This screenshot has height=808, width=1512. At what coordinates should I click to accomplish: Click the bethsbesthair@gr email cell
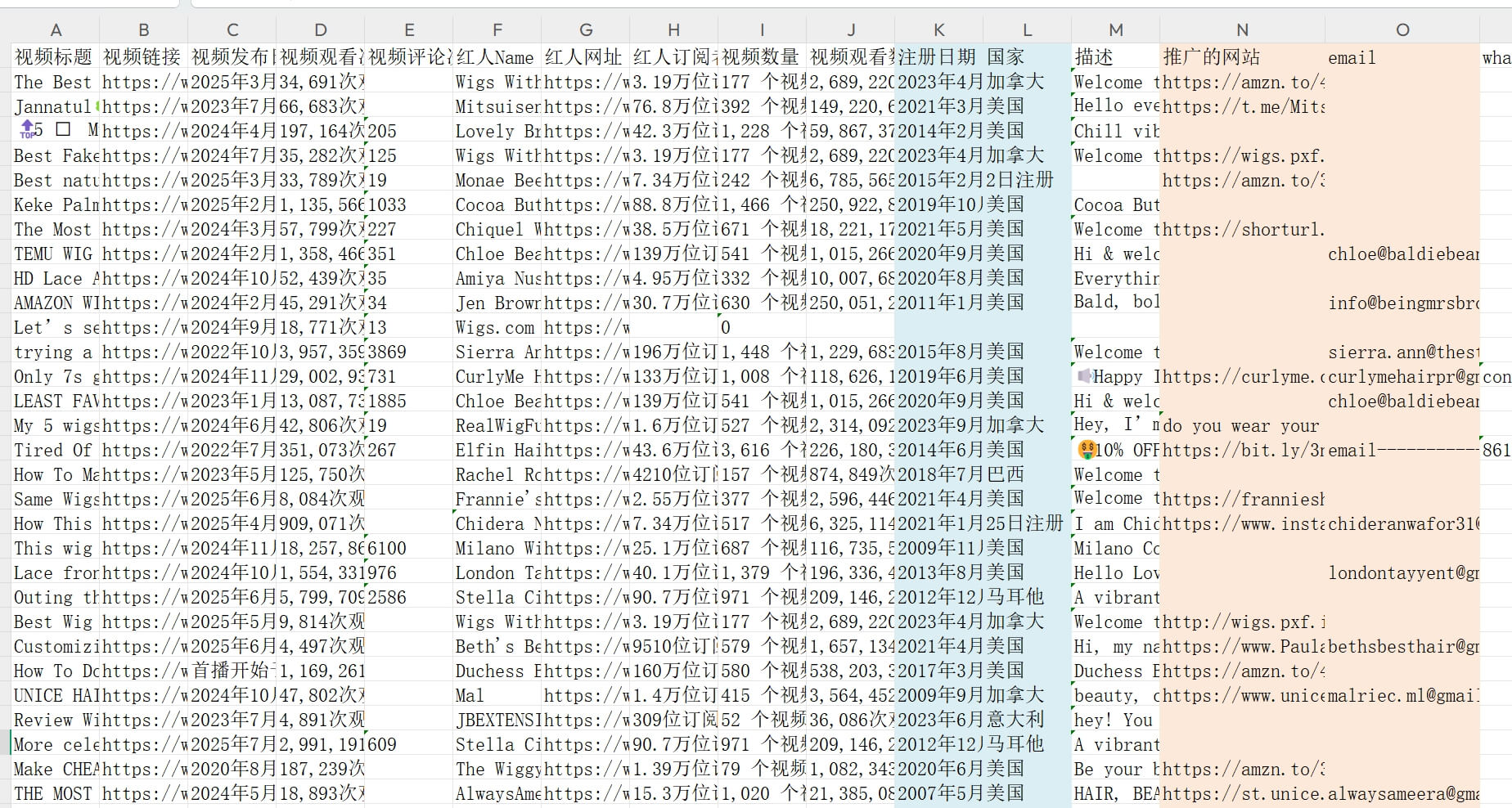[1402, 646]
